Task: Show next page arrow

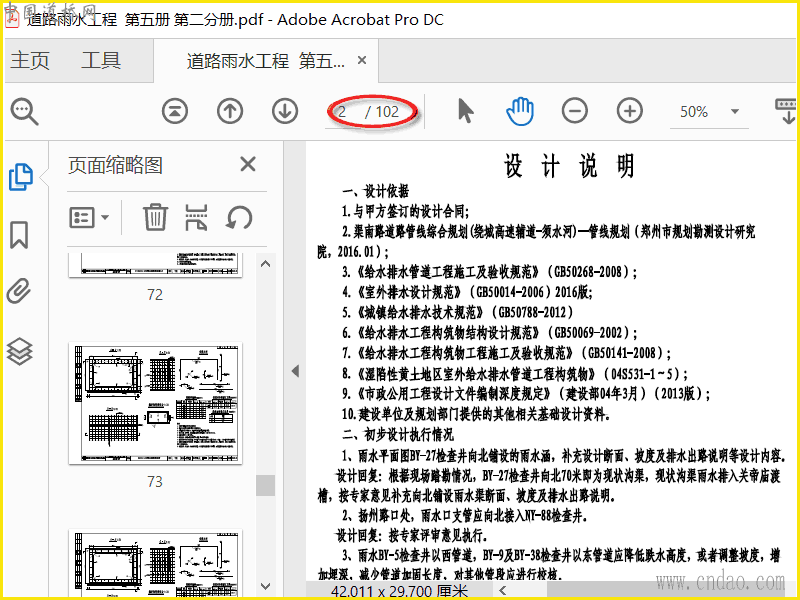Action: pos(285,111)
